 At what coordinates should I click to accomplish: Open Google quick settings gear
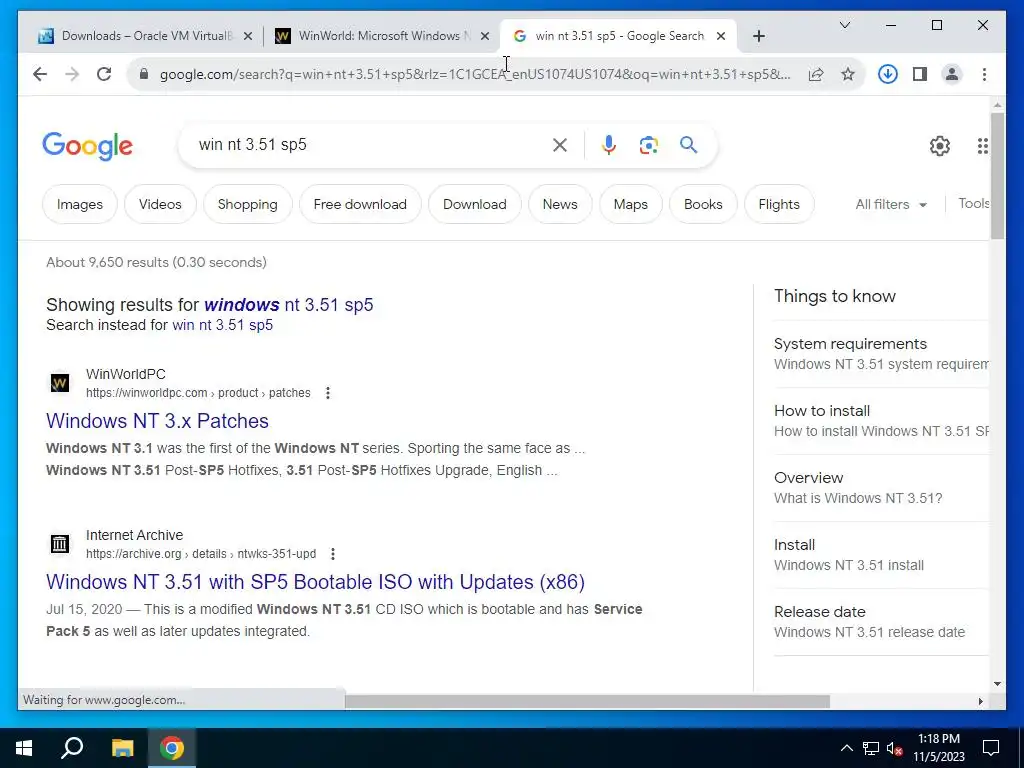click(940, 146)
